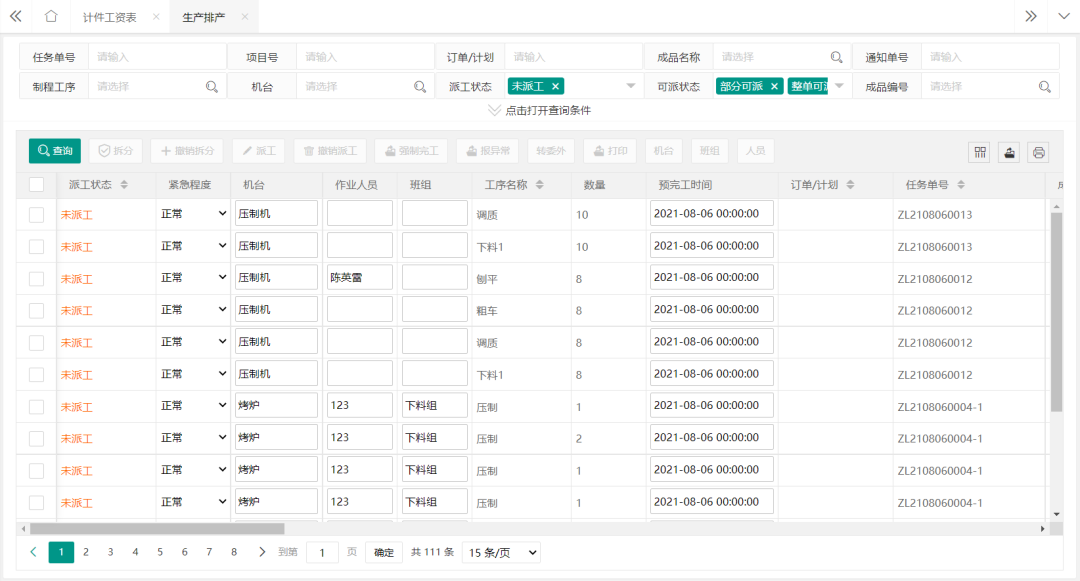
Task: Click the double-right chevron tab scroll icon
Action: tap(1031, 16)
